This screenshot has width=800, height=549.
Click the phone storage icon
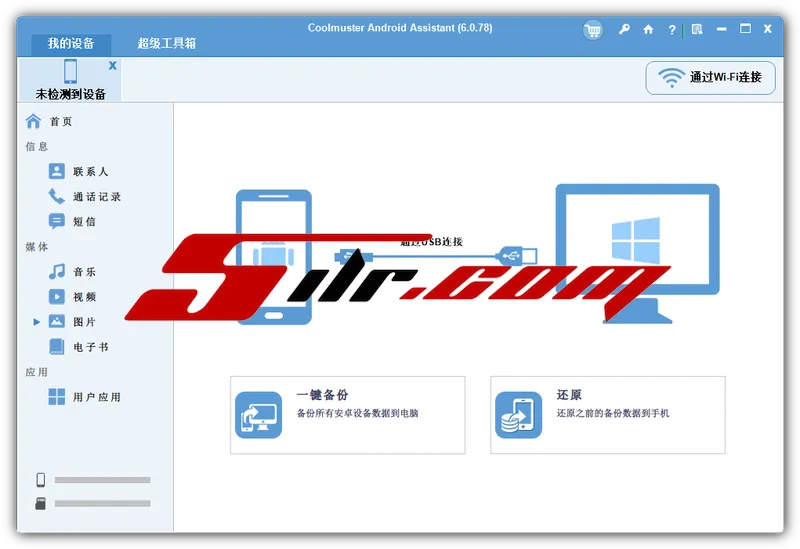tap(40, 480)
